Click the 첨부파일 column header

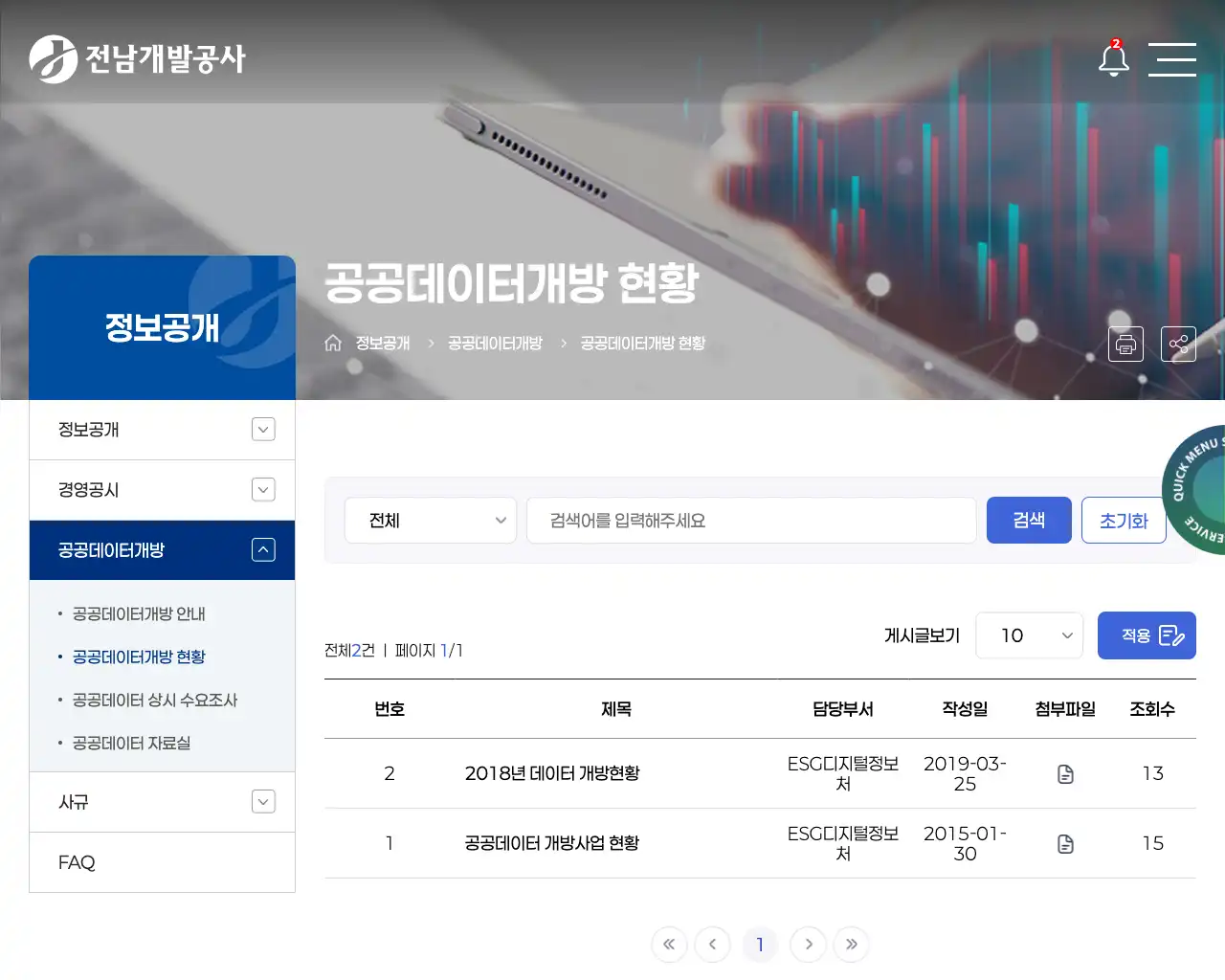pyautogui.click(x=1065, y=709)
